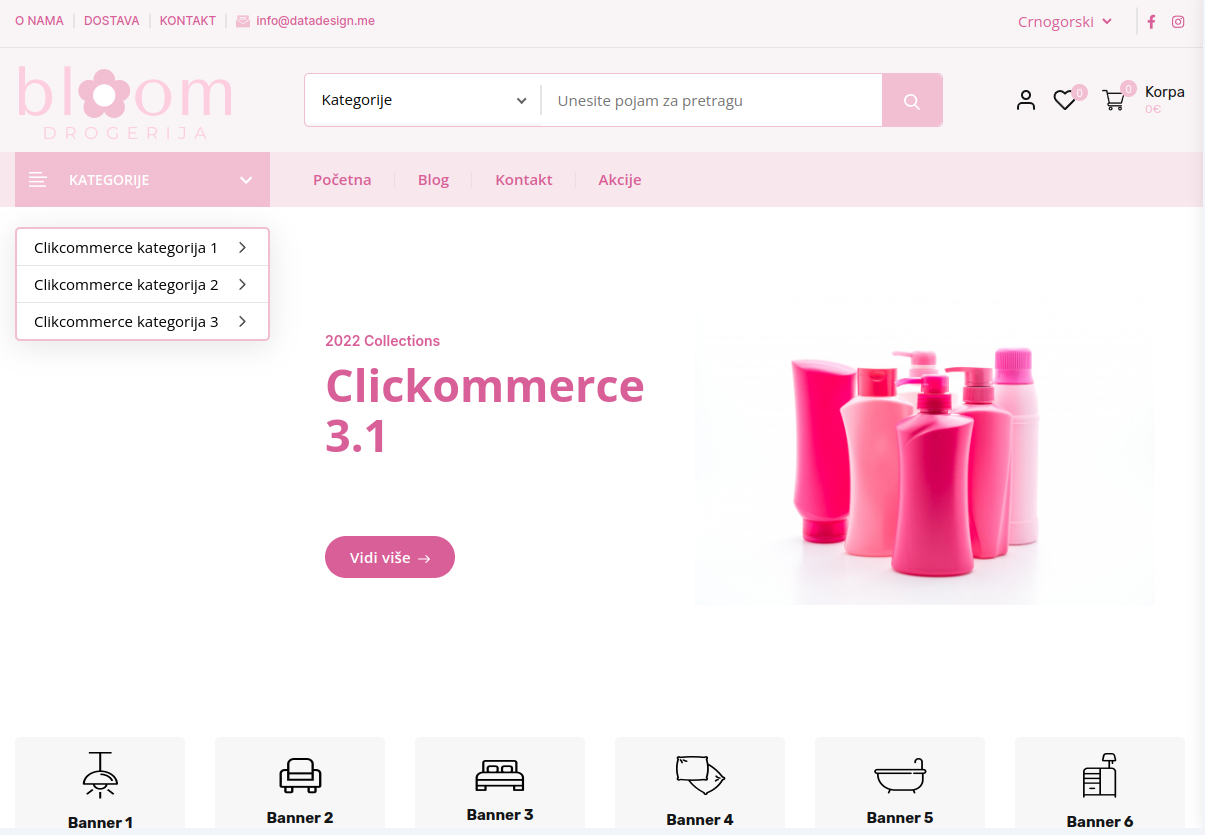Open the wishlist heart icon

1065,100
